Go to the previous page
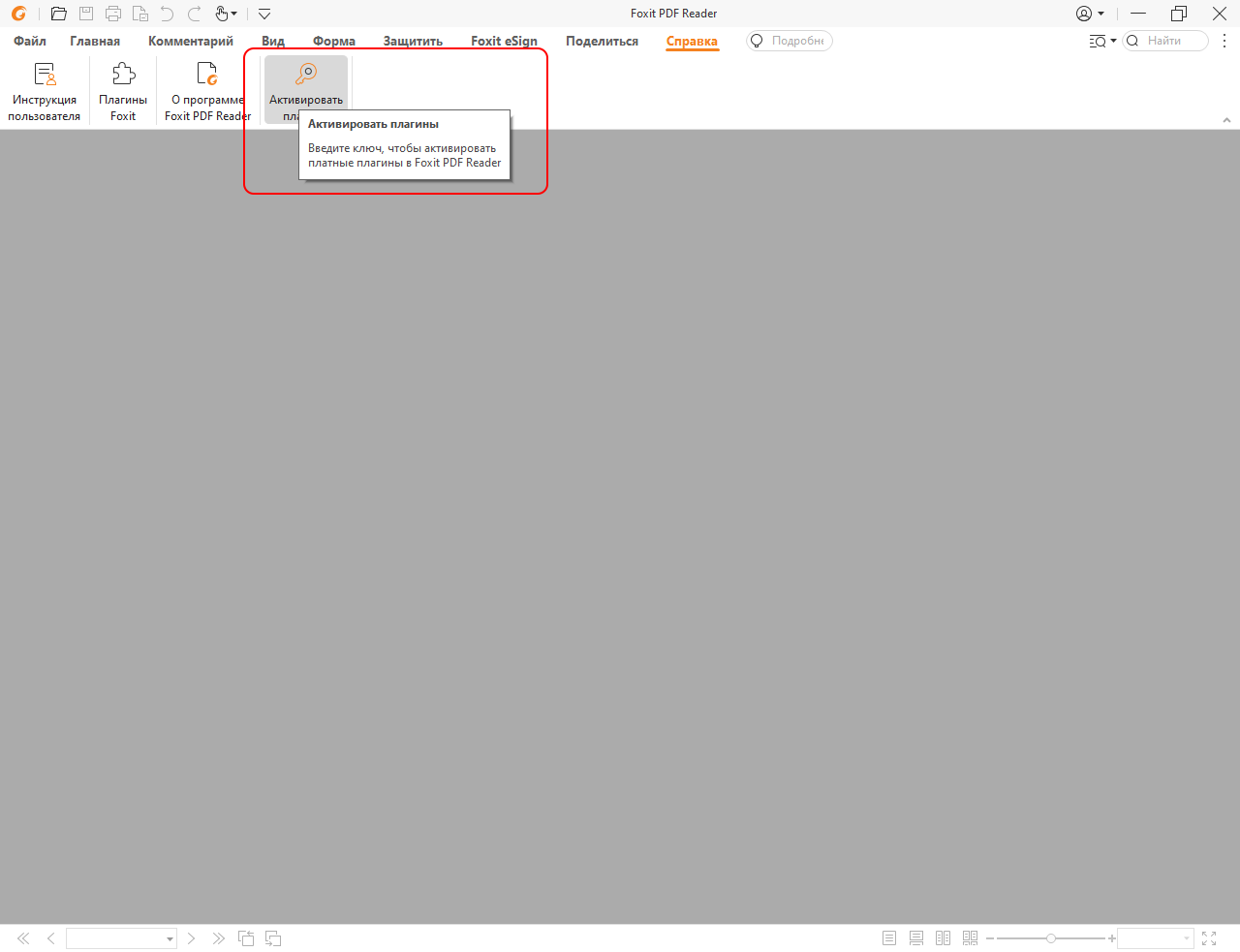This screenshot has height=952, width=1240. [x=50, y=938]
